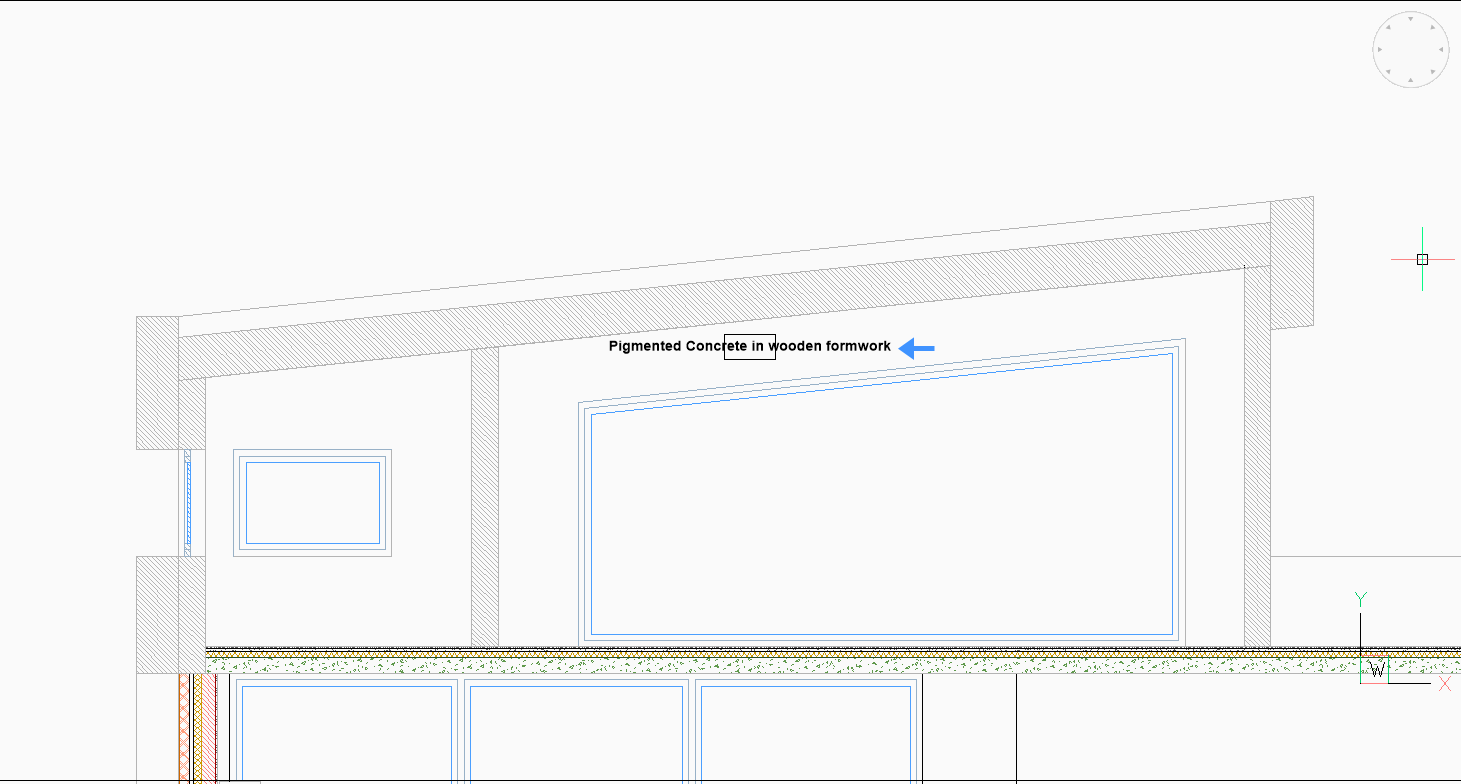Pick the hatched column right of the large window
This screenshot has width=1461, height=784.
click(1257, 460)
